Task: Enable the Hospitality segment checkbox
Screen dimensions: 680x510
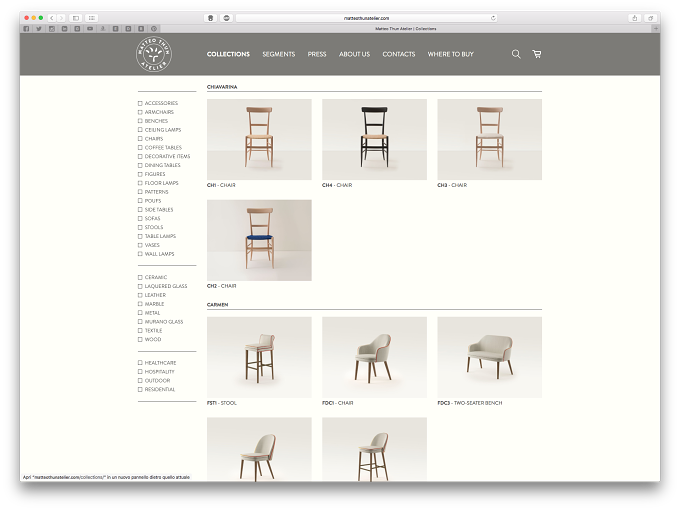Action: pyautogui.click(x=140, y=372)
